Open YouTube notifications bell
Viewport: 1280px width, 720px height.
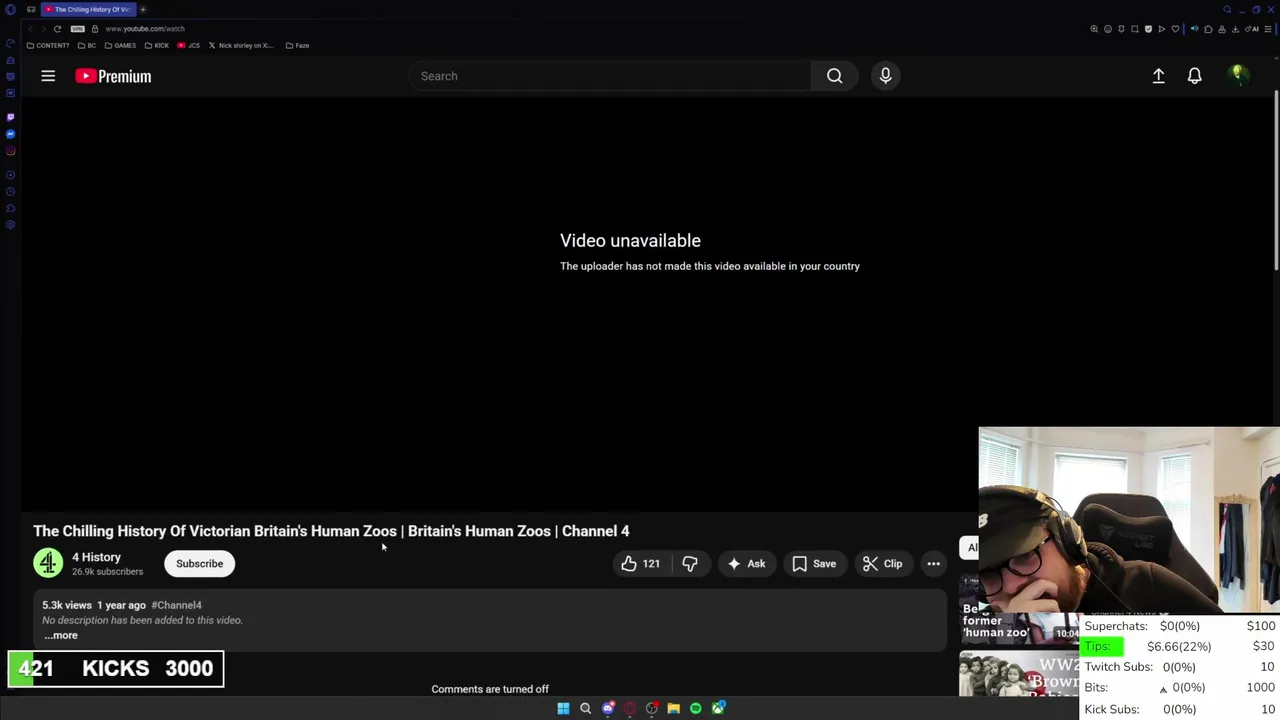(x=1194, y=76)
